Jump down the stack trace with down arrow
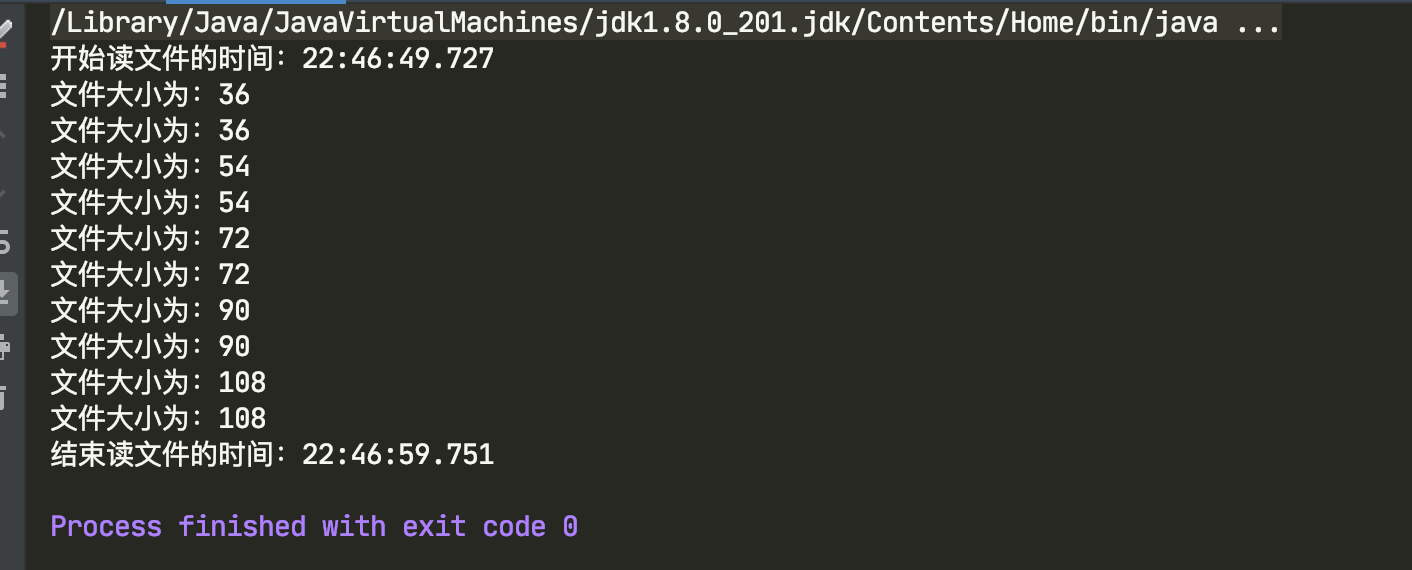The width and height of the screenshot is (1412, 570). (4, 191)
